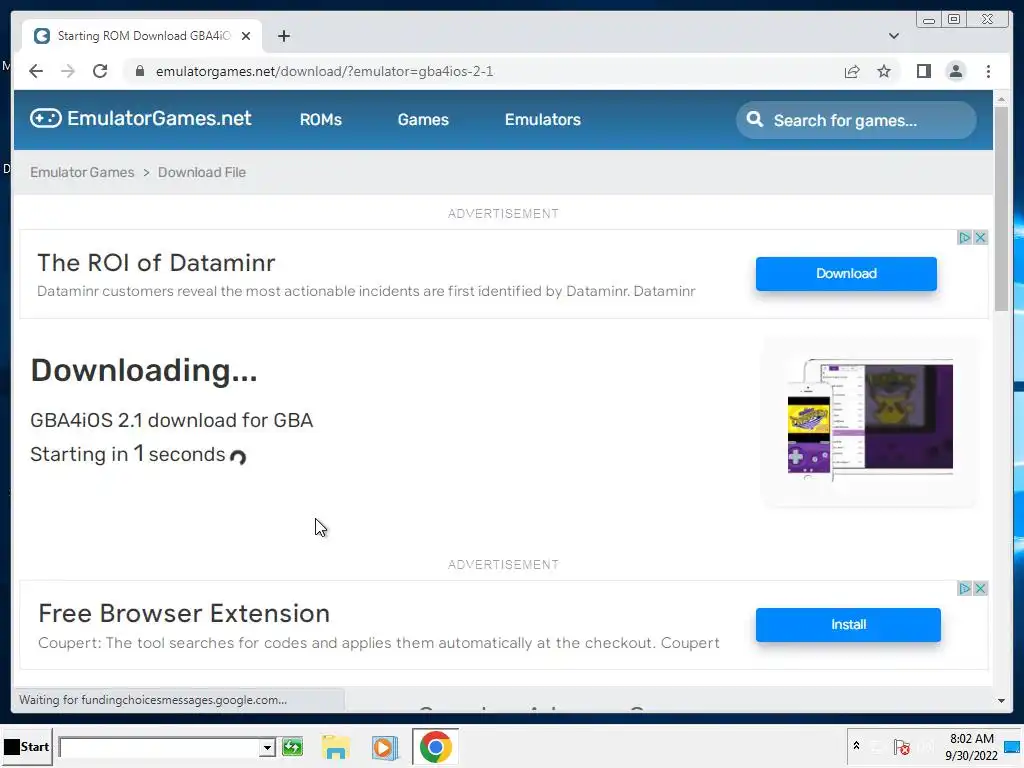Screen dimensions: 1024x768
Task: Open Chrome's three-dot menu
Action: [988, 71]
